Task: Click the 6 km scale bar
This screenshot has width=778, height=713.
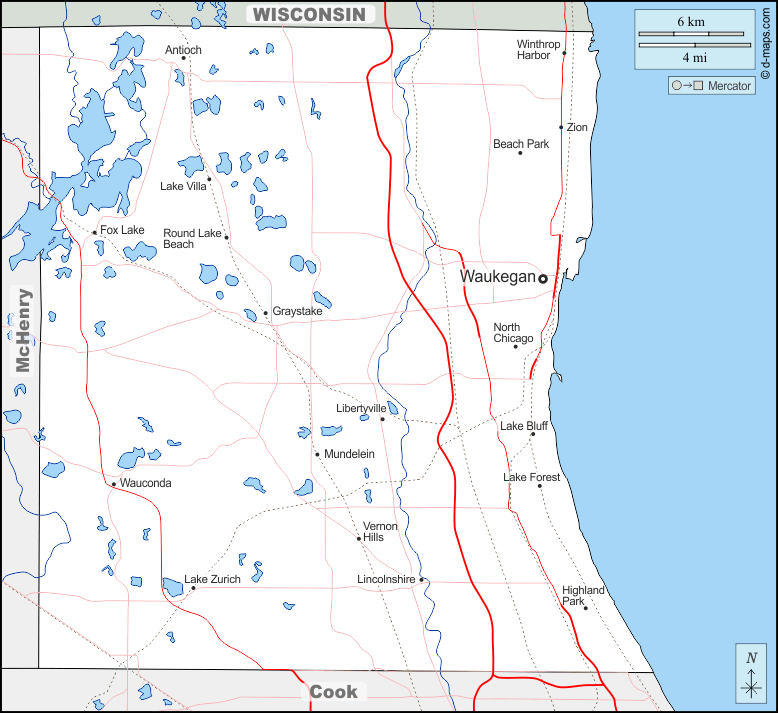Action: point(690,34)
